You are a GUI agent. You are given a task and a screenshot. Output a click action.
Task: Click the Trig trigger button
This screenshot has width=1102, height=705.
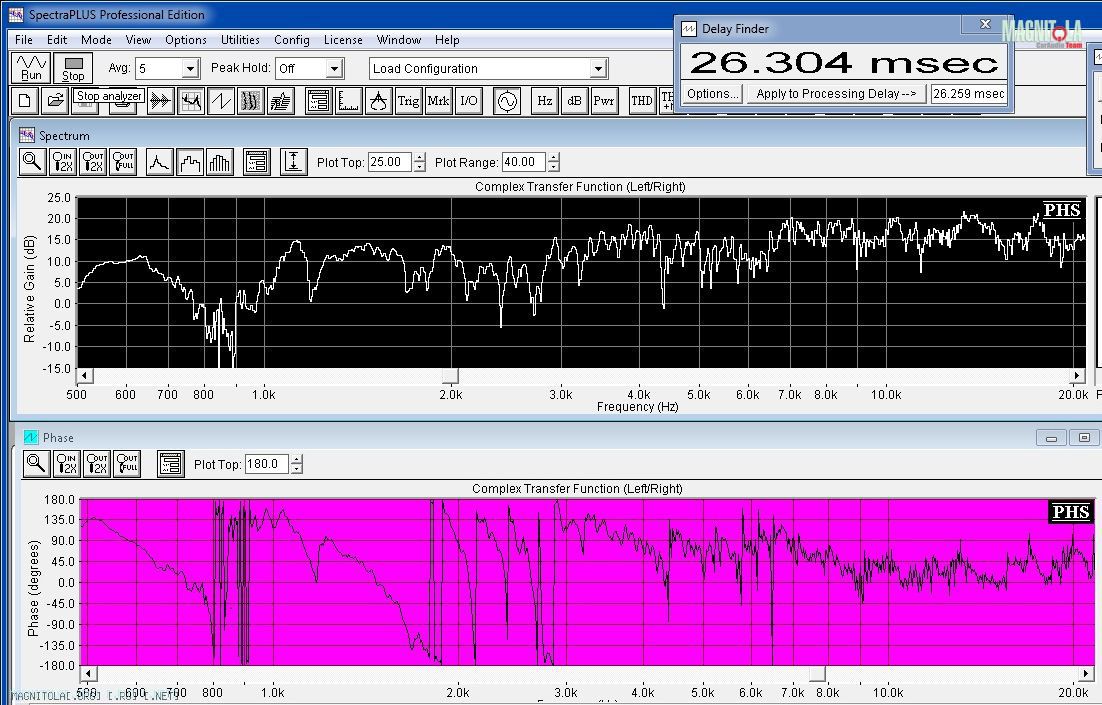pyautogui.click(x=408, y=101)
